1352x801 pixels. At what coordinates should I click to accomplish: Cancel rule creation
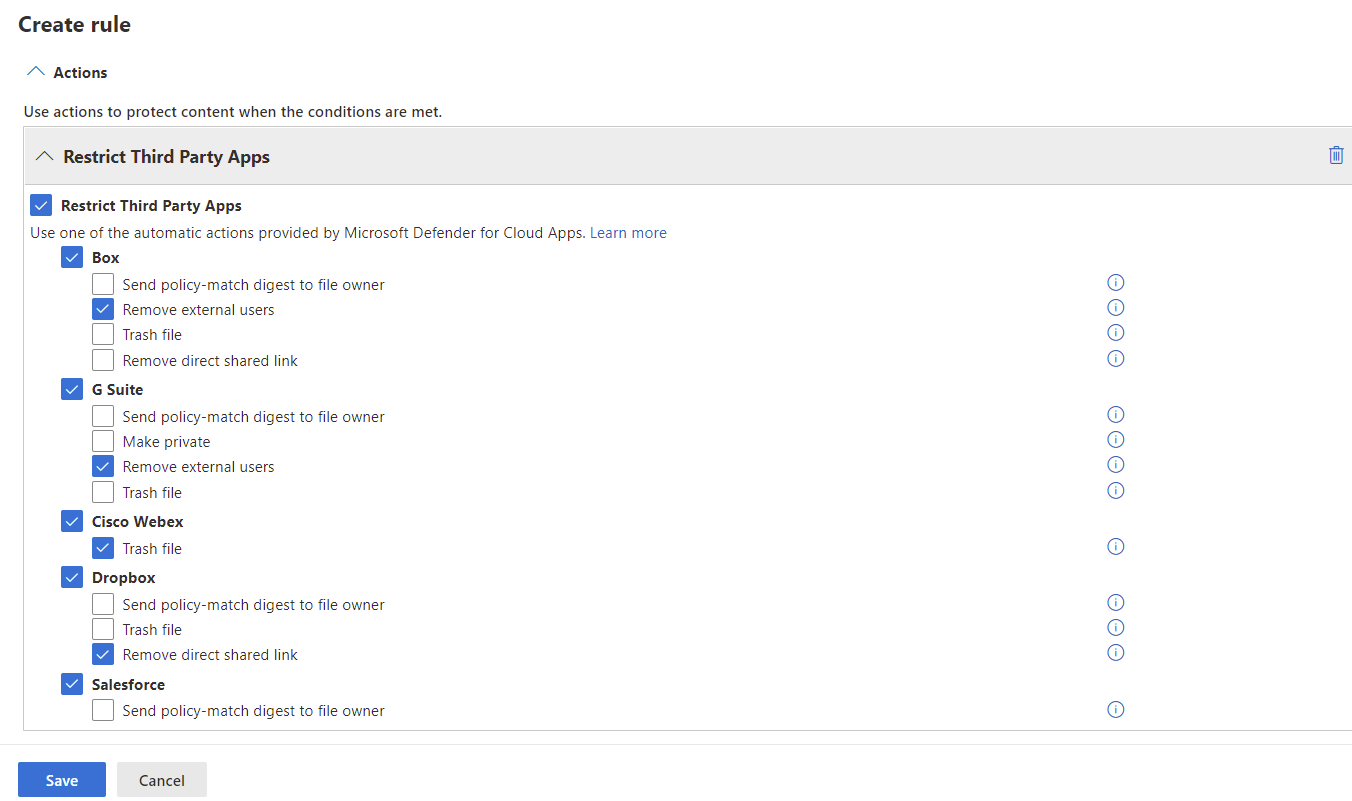[162, 780]
